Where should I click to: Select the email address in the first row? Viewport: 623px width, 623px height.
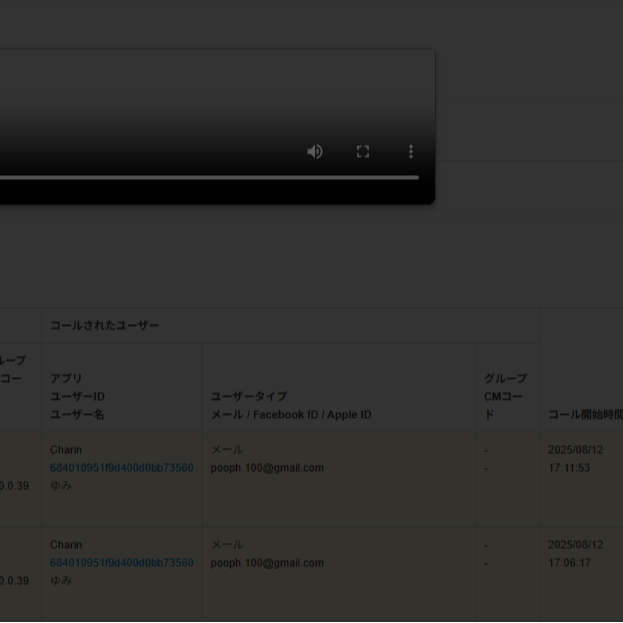click(267, 468)
